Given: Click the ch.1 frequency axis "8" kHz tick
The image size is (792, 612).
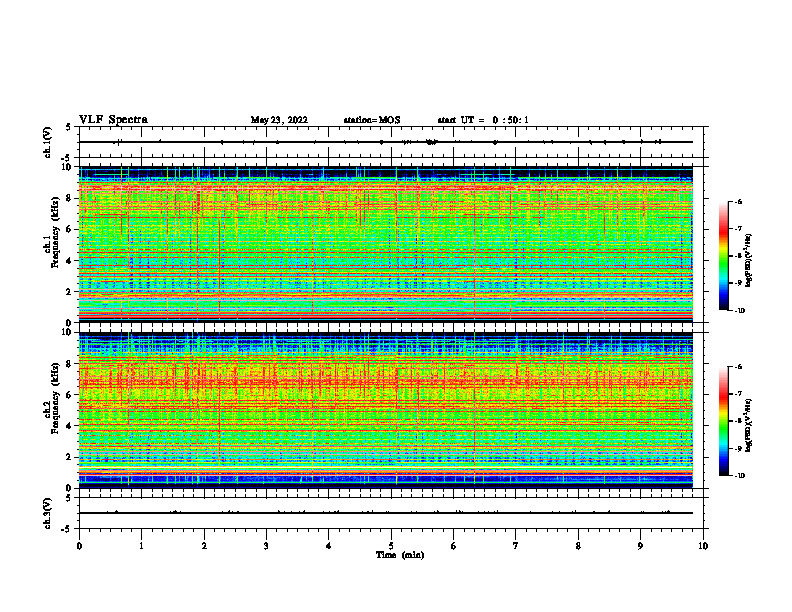Looking at the screenshot, I should coord(70,198).
